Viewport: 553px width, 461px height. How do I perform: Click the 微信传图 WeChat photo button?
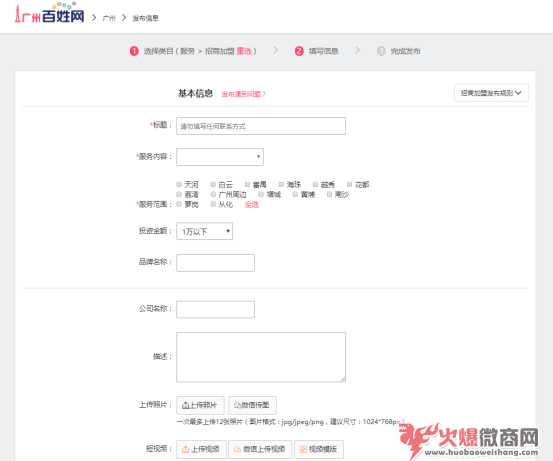point(252,405)
